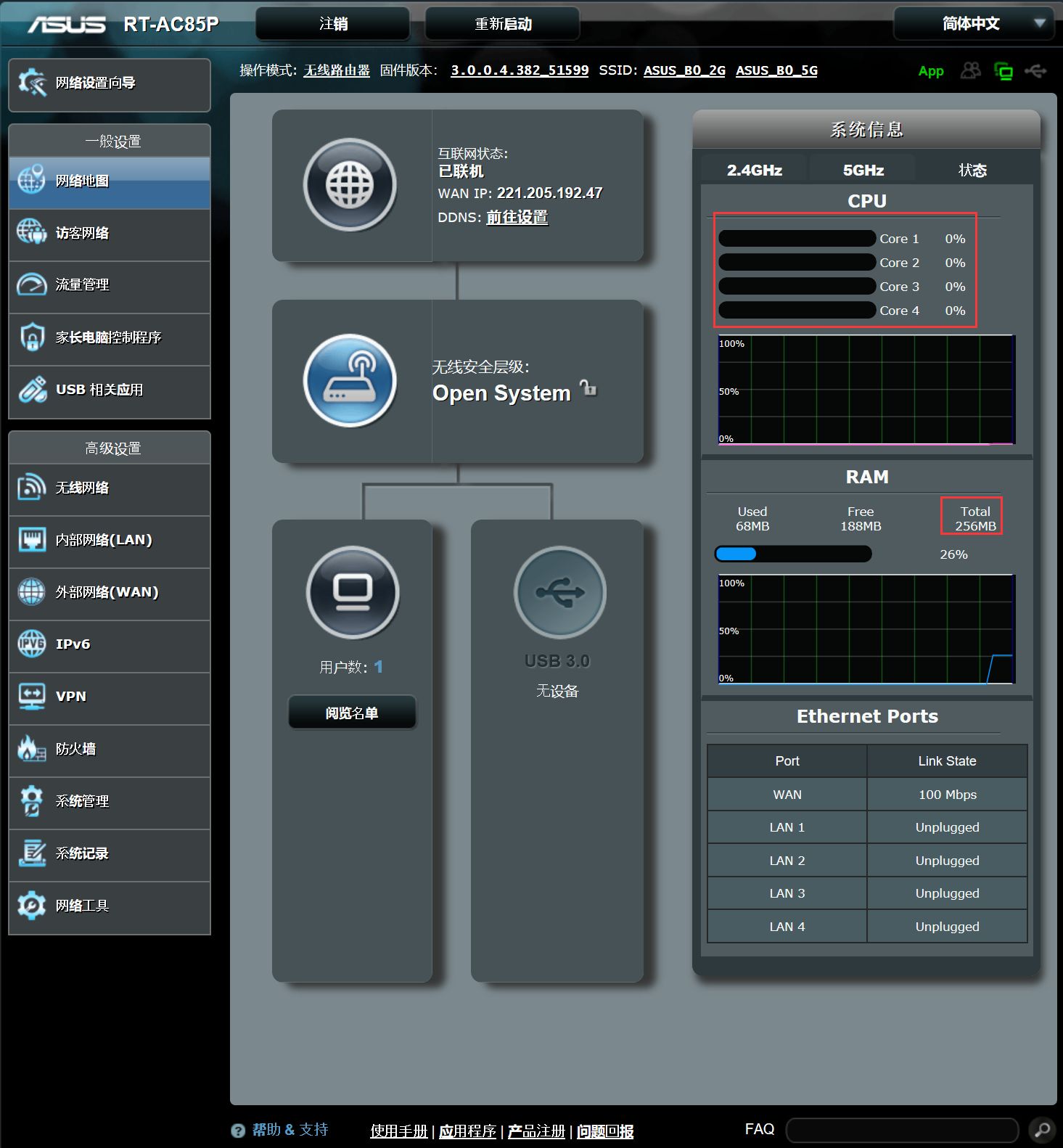This screenshot has height=1148, width=1063.
Task: Open the 使用手册 manual link
Action: (399, 1131)
